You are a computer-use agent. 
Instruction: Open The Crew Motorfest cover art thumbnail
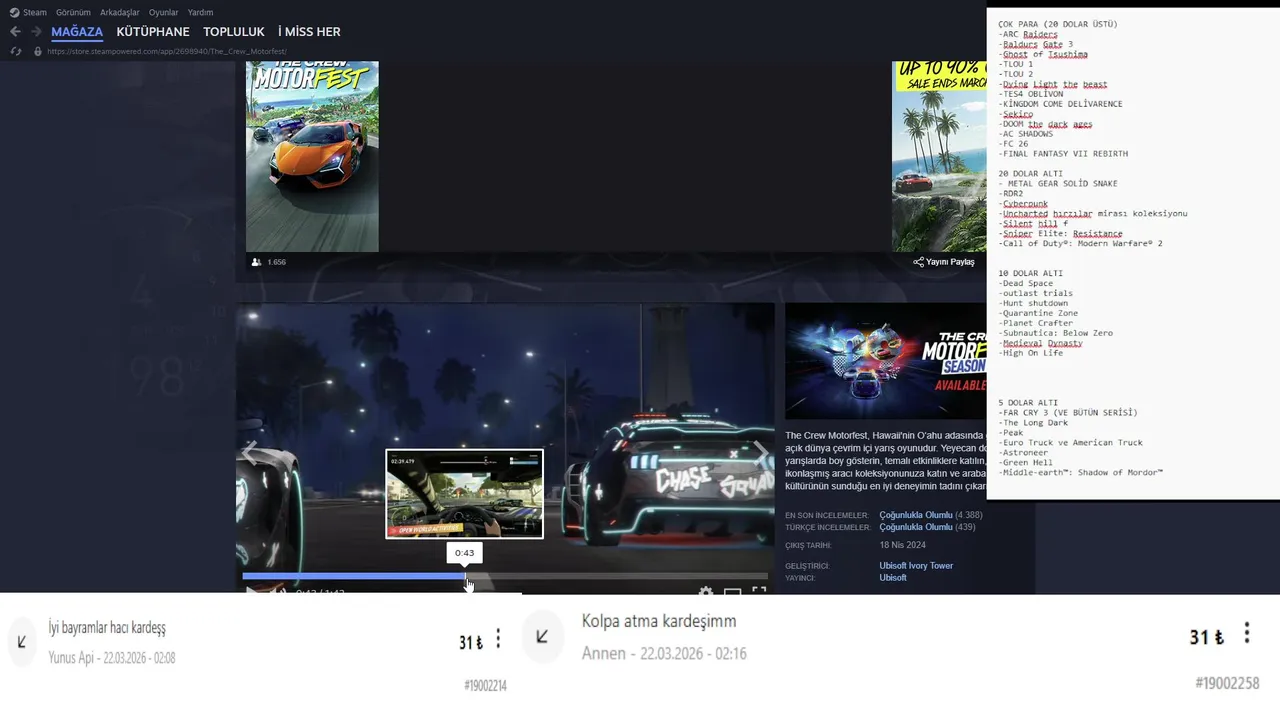point(312,156)
